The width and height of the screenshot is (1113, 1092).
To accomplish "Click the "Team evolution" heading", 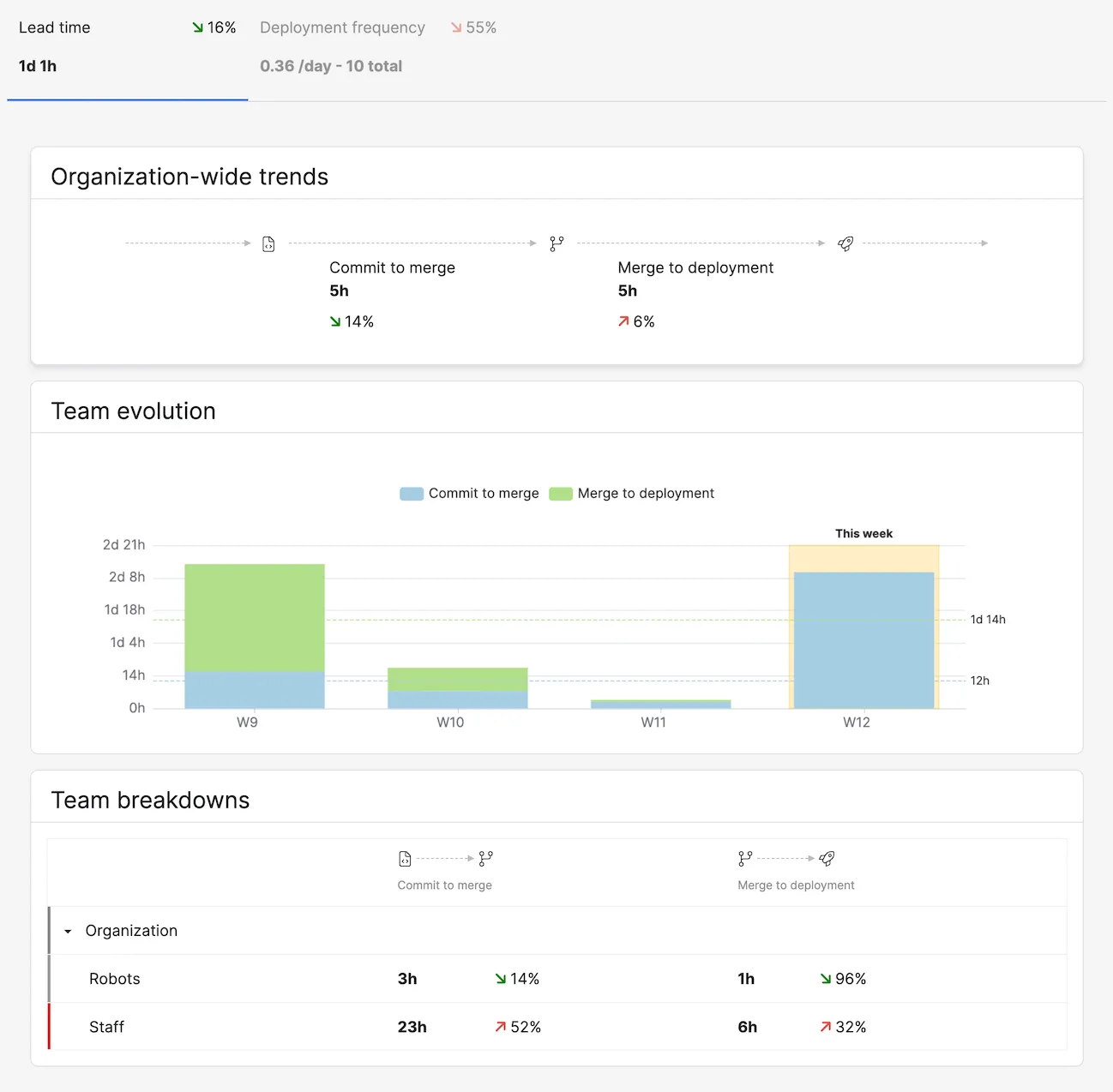I will (134, 411).
